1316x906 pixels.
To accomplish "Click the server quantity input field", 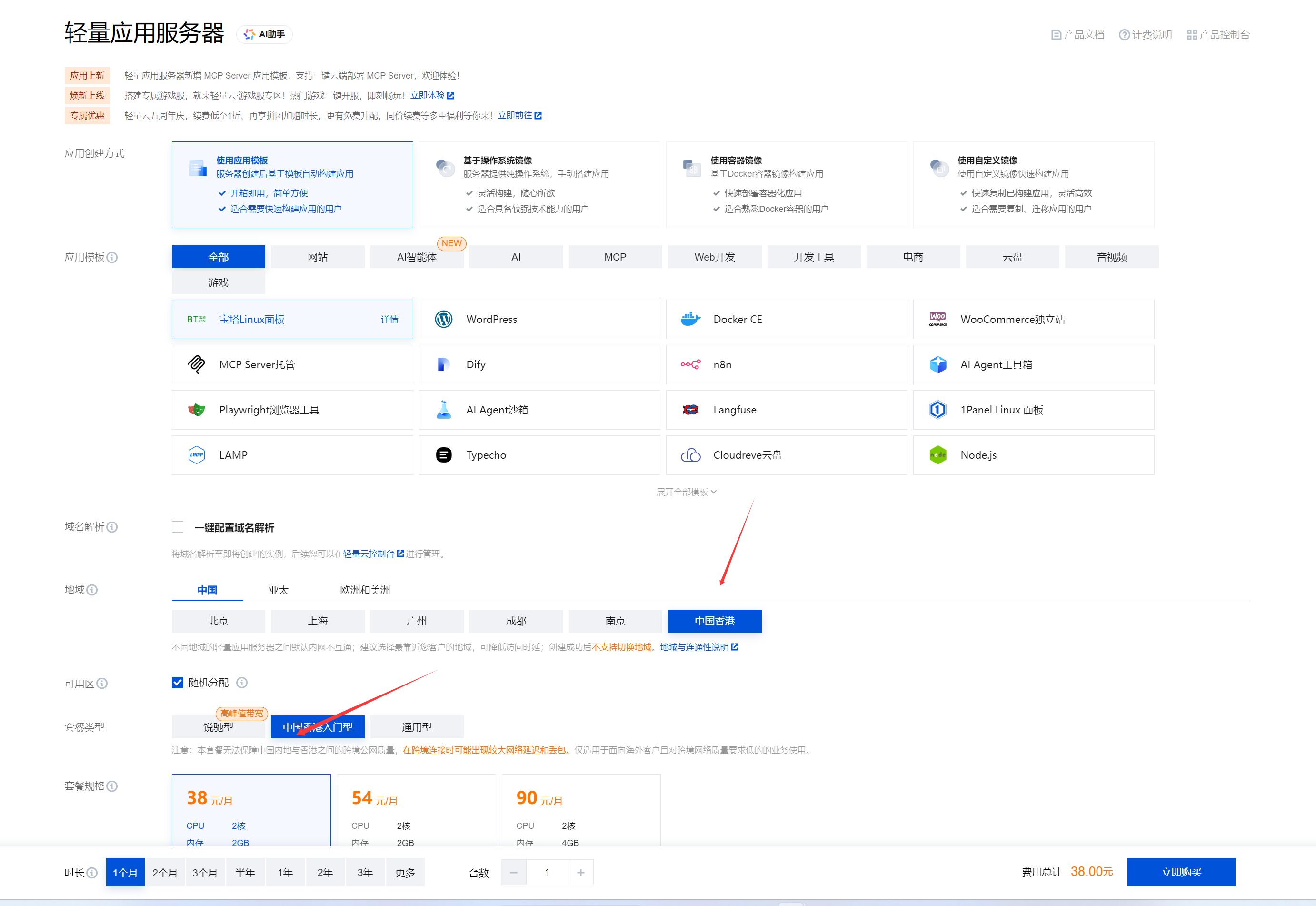I will [547, 873].
